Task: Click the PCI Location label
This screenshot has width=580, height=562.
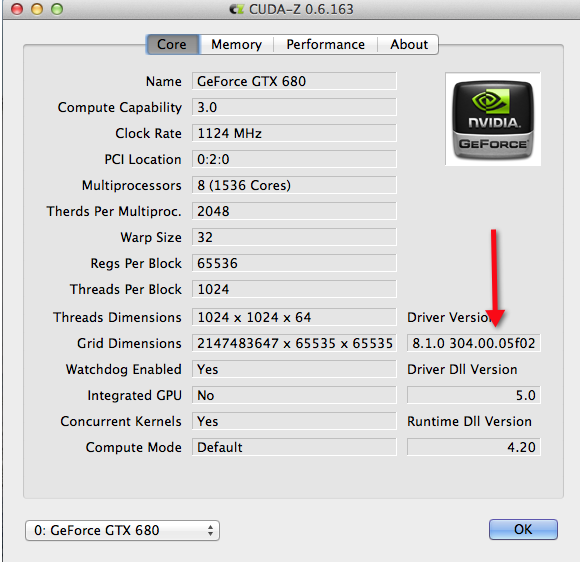Action: tap(143, 159)
